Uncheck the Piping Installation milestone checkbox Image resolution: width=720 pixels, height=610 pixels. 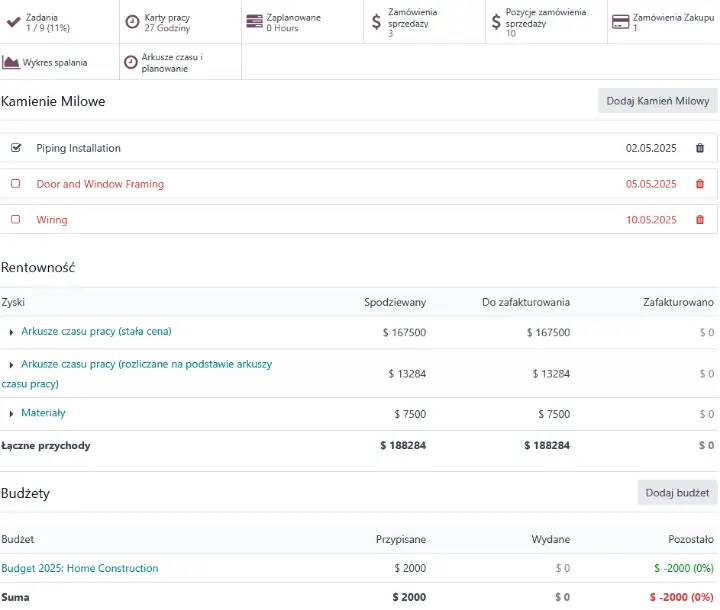16,147
